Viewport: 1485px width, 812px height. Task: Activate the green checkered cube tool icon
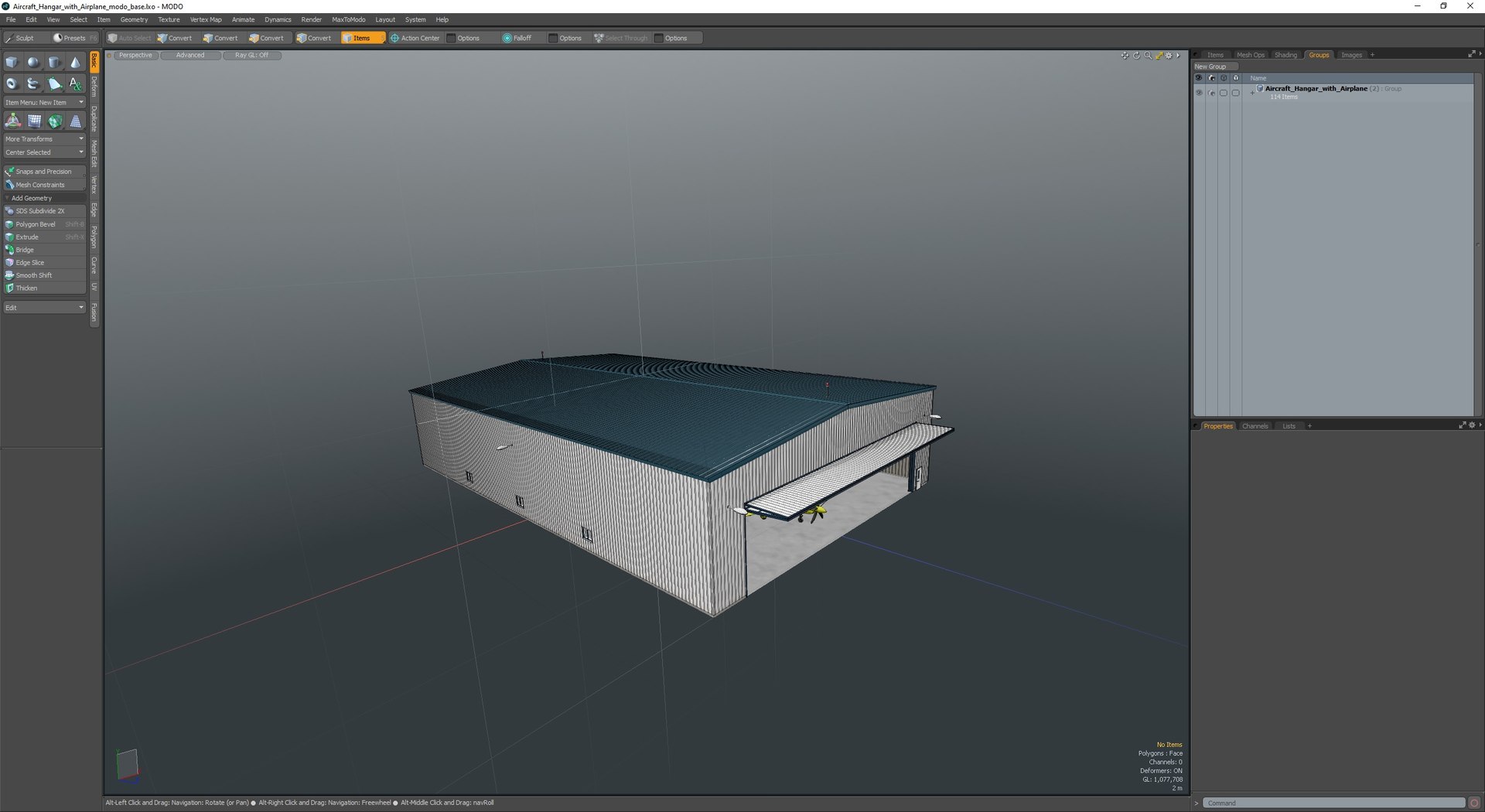55,121
